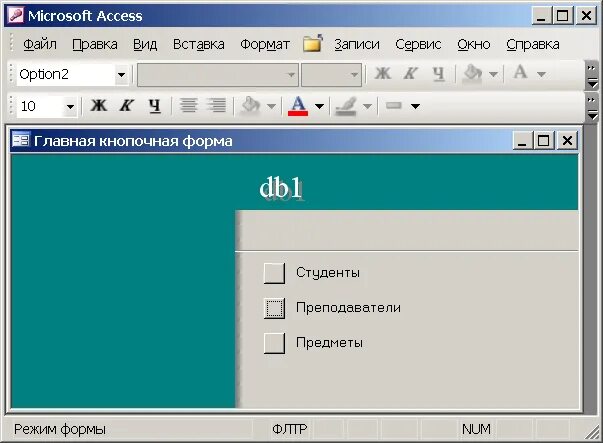This screenshot has height=443, width=603.
Task: Open the Справка menu
Action: pyautogui.click(x=533, y=44)
